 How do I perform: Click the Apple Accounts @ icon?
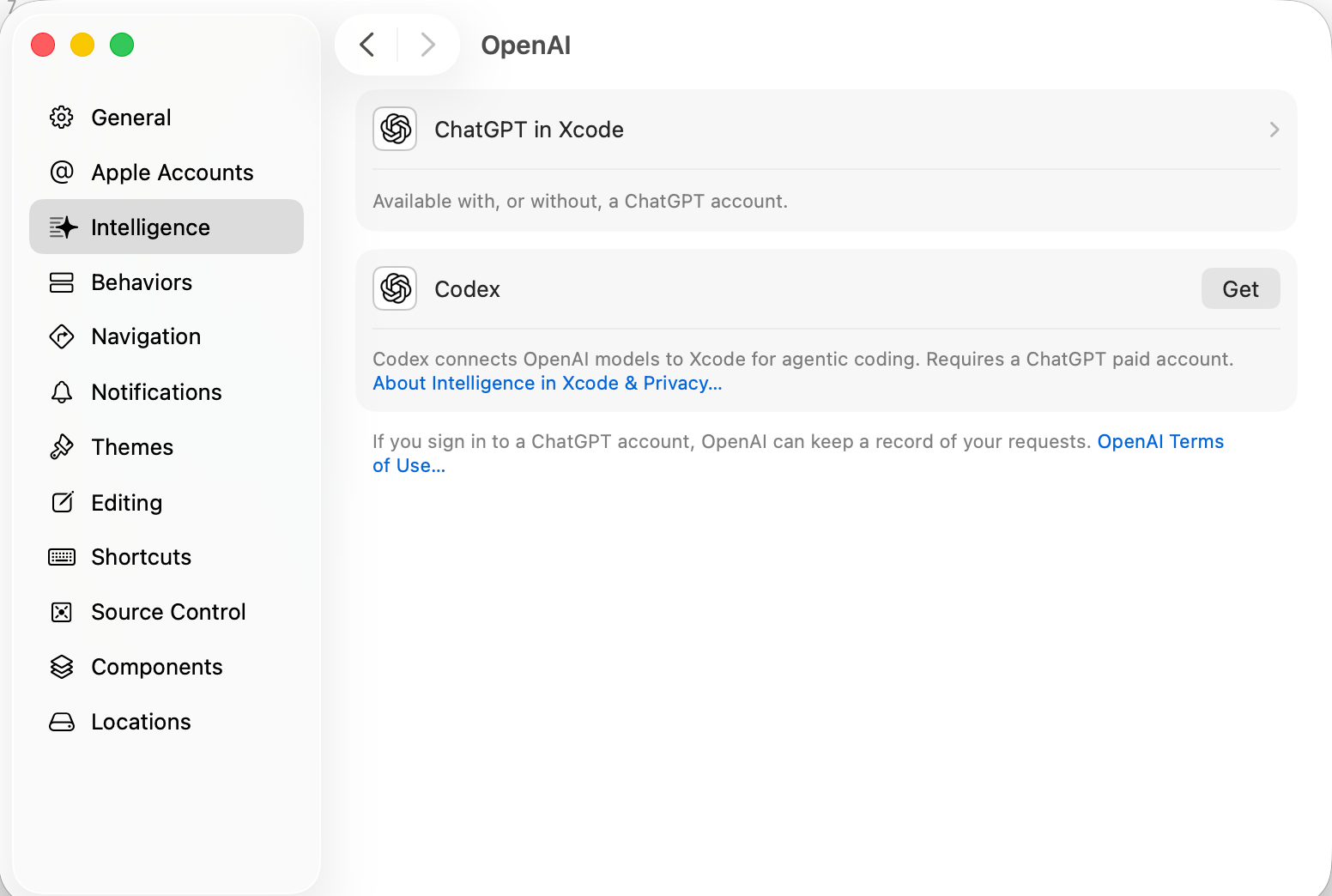[62, 173]
